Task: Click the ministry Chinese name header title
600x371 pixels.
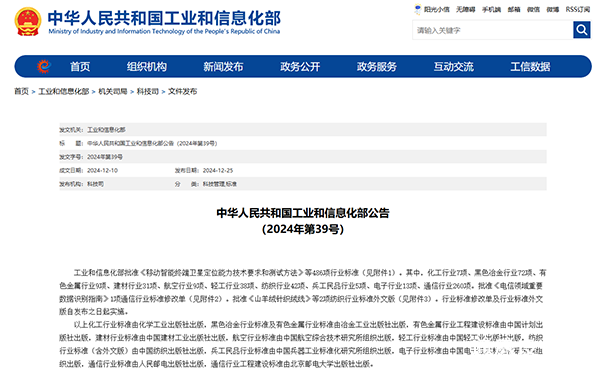Action: click(x=164, y=18)
